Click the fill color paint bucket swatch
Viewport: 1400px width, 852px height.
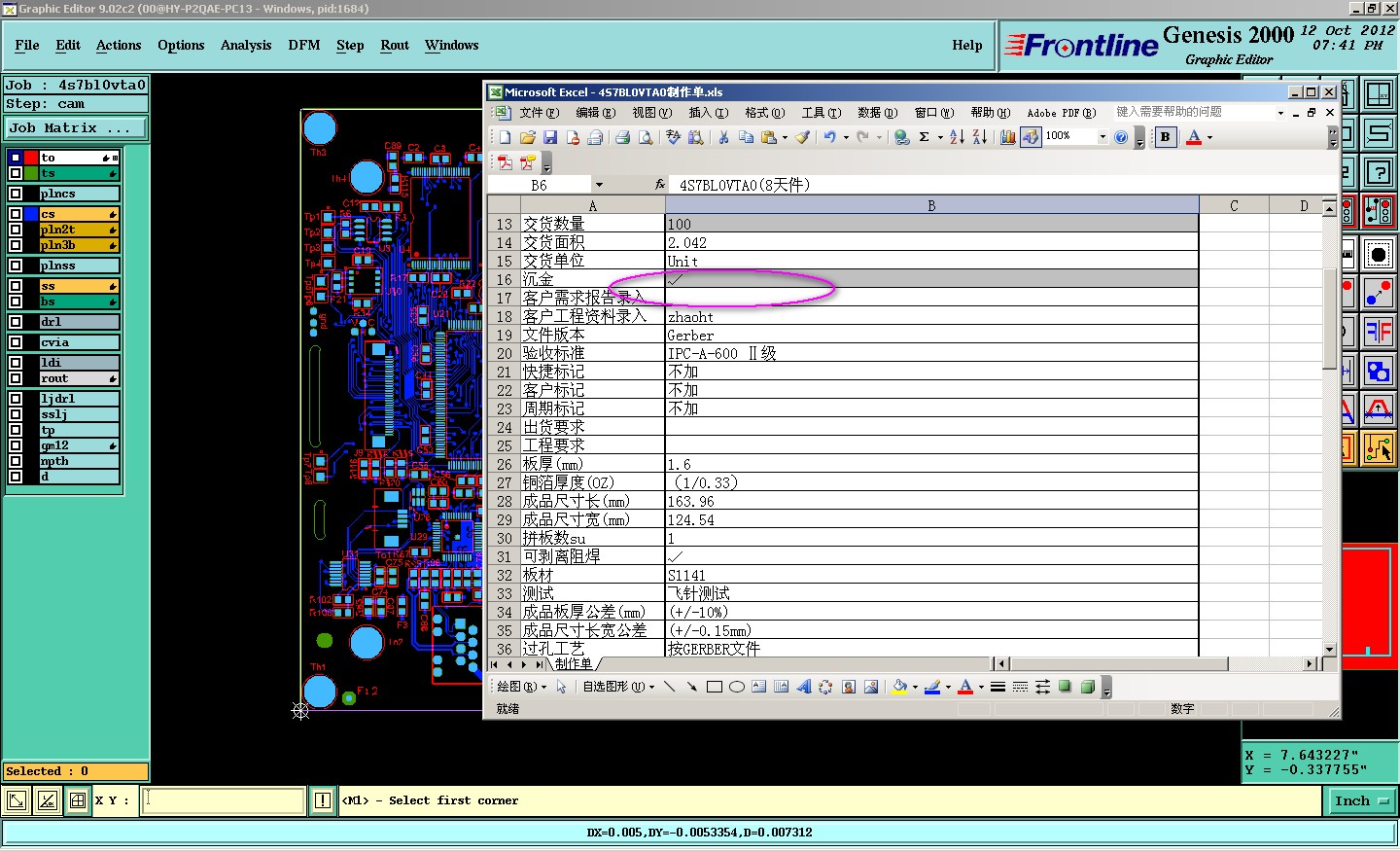tap(899, 687)
